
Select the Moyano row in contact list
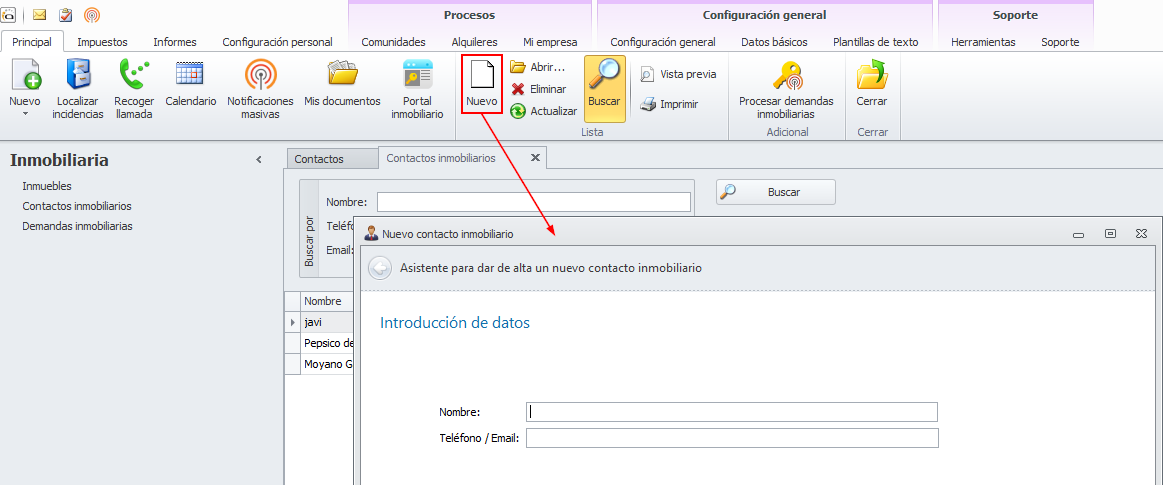click(x=327, y=364)
